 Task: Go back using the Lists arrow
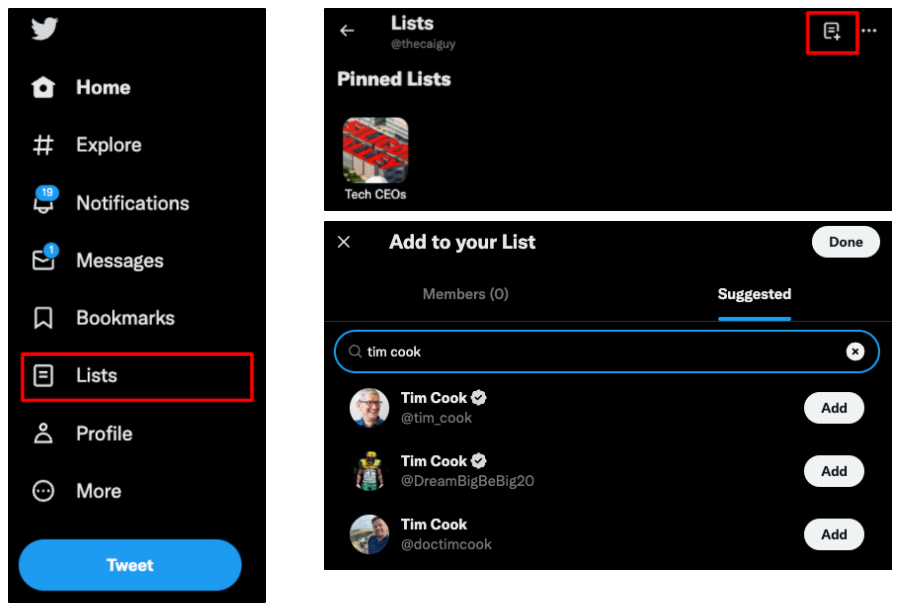coord(347,31)
